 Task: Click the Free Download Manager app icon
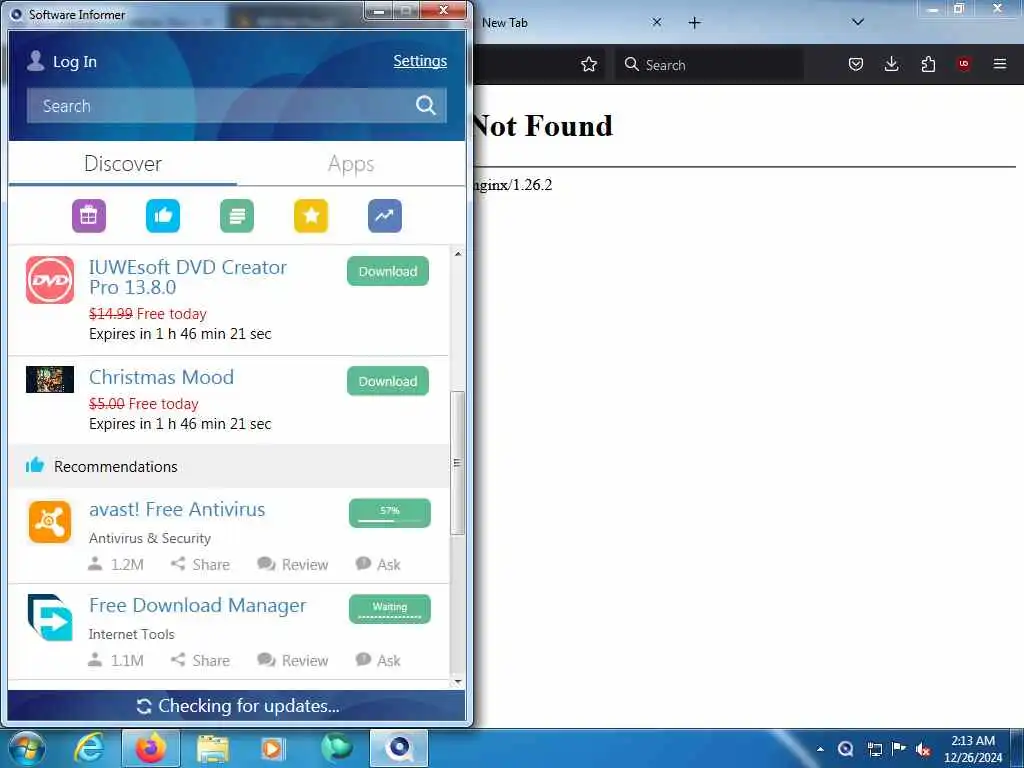(50, 617)
